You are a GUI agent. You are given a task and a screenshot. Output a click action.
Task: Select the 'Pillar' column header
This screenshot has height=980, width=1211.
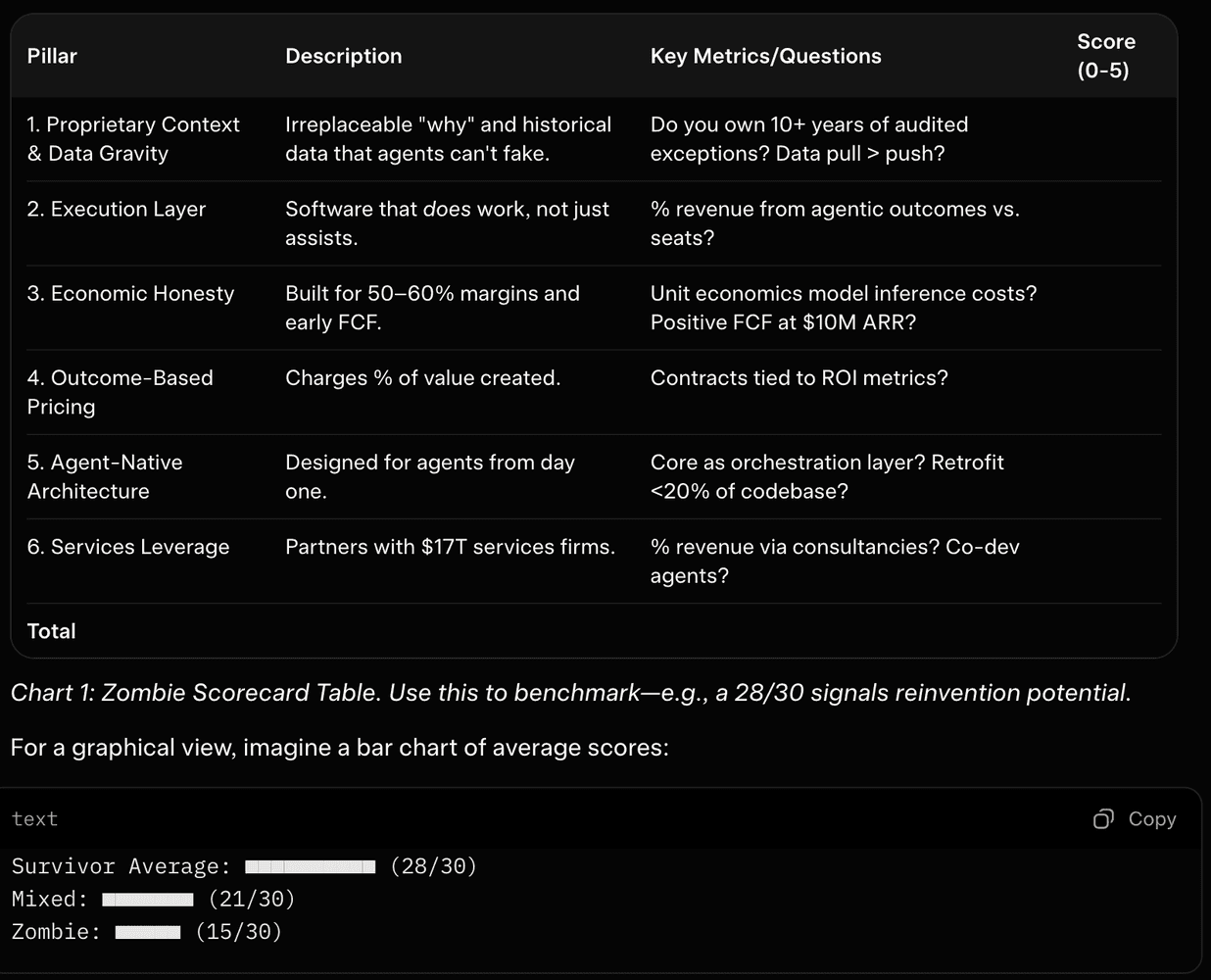click(52, 56)
